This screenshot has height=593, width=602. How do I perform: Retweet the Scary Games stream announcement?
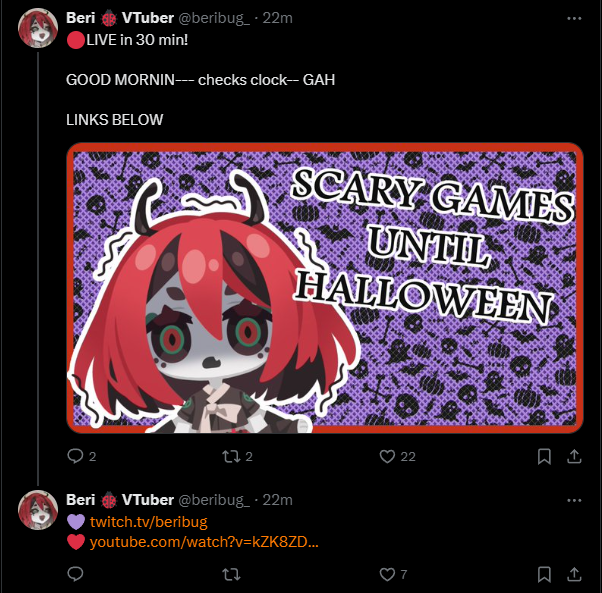tap(232, 456)
